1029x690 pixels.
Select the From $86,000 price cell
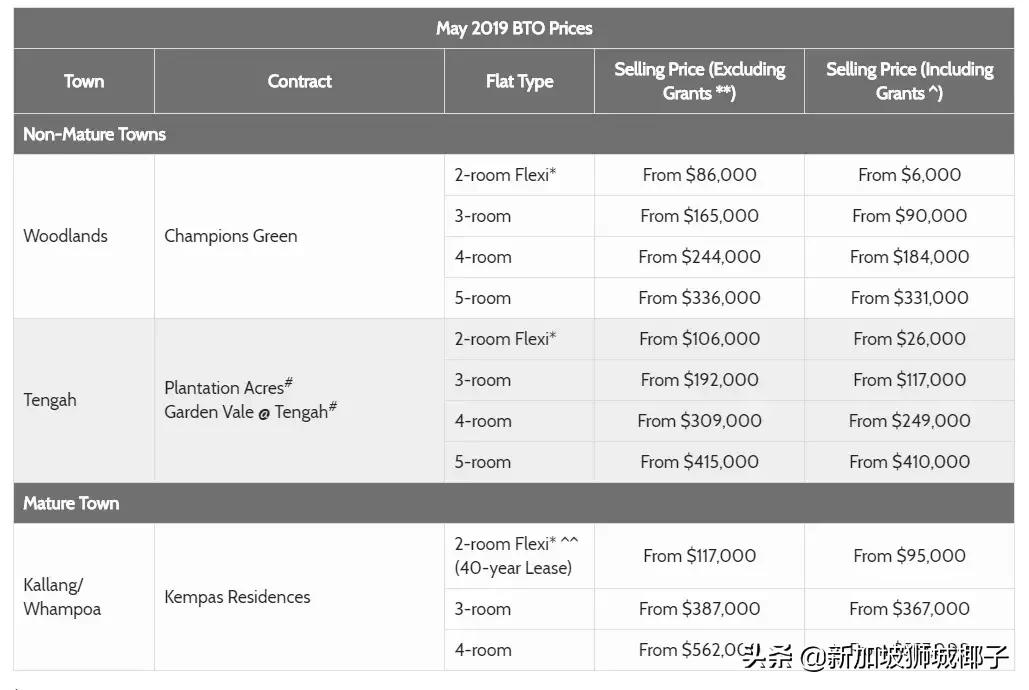tap(699, 175)
